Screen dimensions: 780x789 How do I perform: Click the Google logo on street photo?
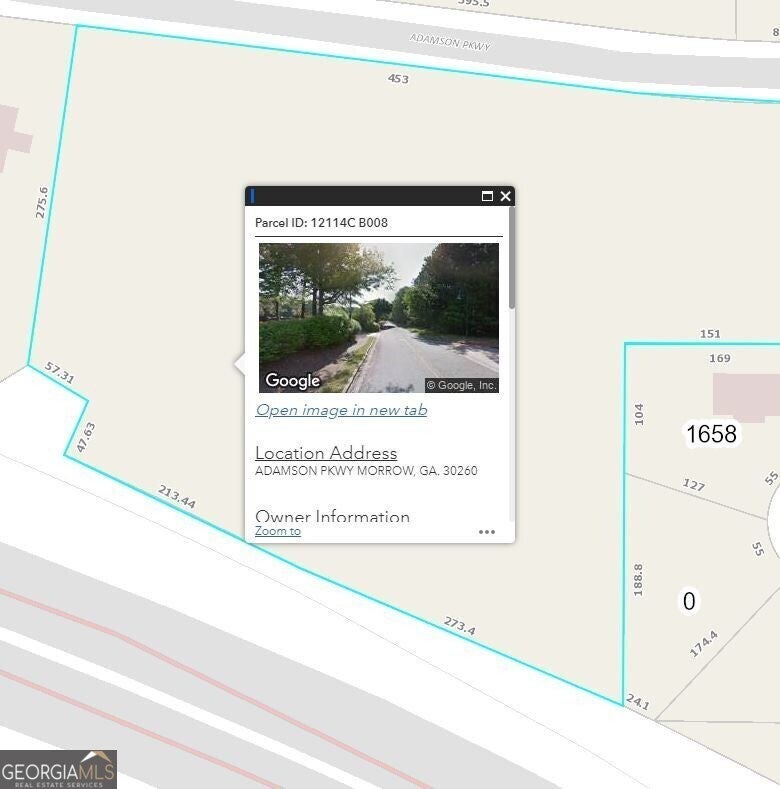[292, 381]
